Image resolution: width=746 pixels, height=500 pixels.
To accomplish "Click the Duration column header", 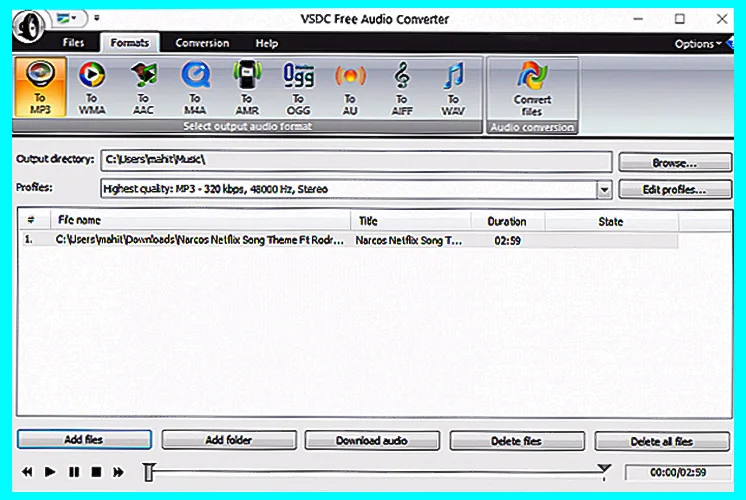I will click(508, 221).
